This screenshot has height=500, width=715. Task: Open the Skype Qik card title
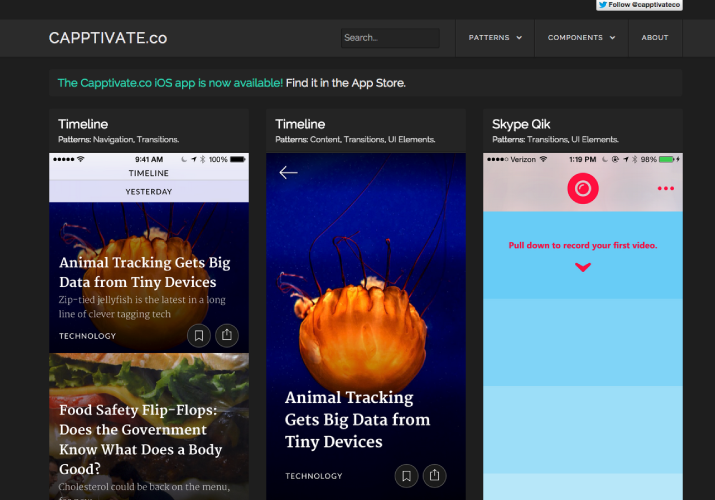(x=521, y=124)
